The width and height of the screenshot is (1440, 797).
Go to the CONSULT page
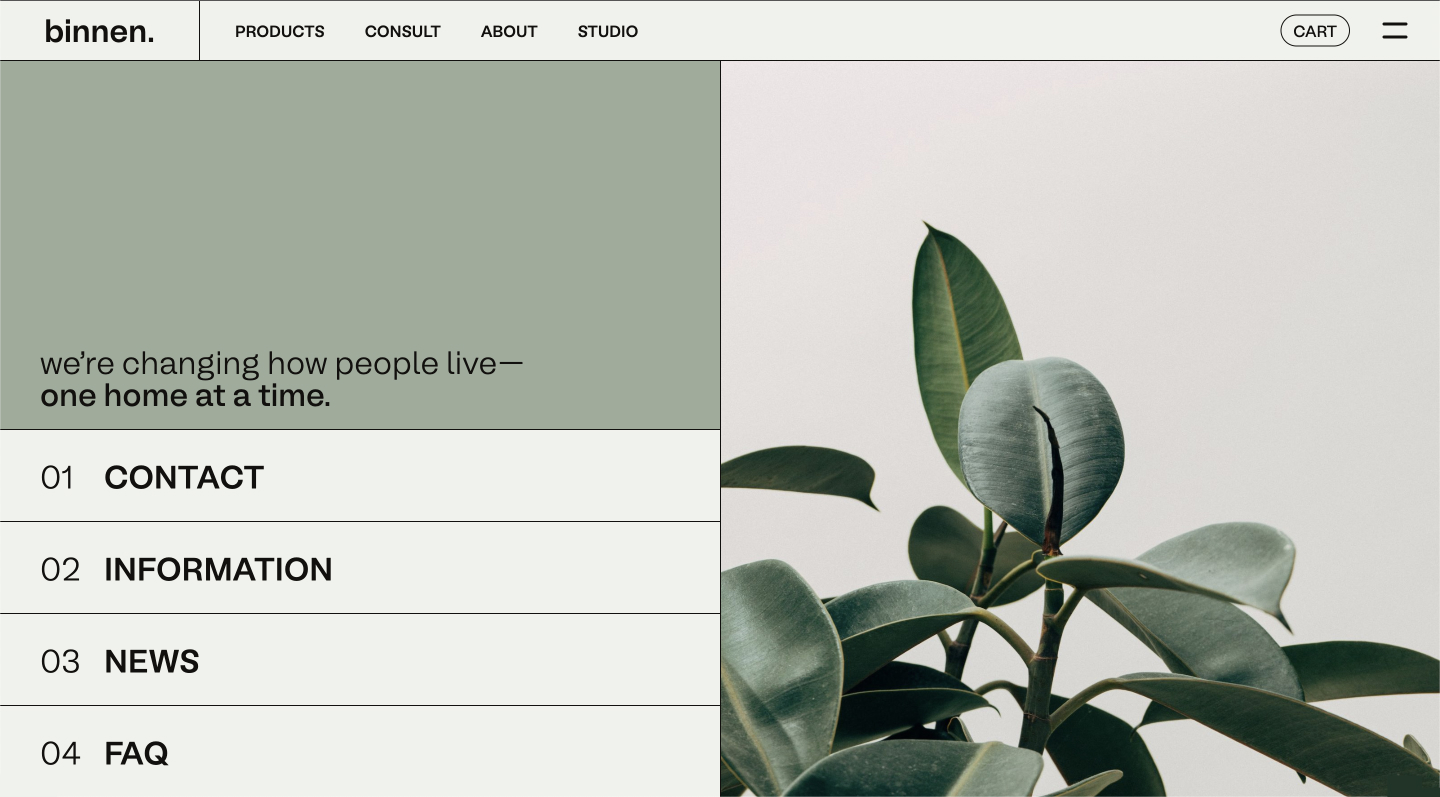tap(403, 31)
